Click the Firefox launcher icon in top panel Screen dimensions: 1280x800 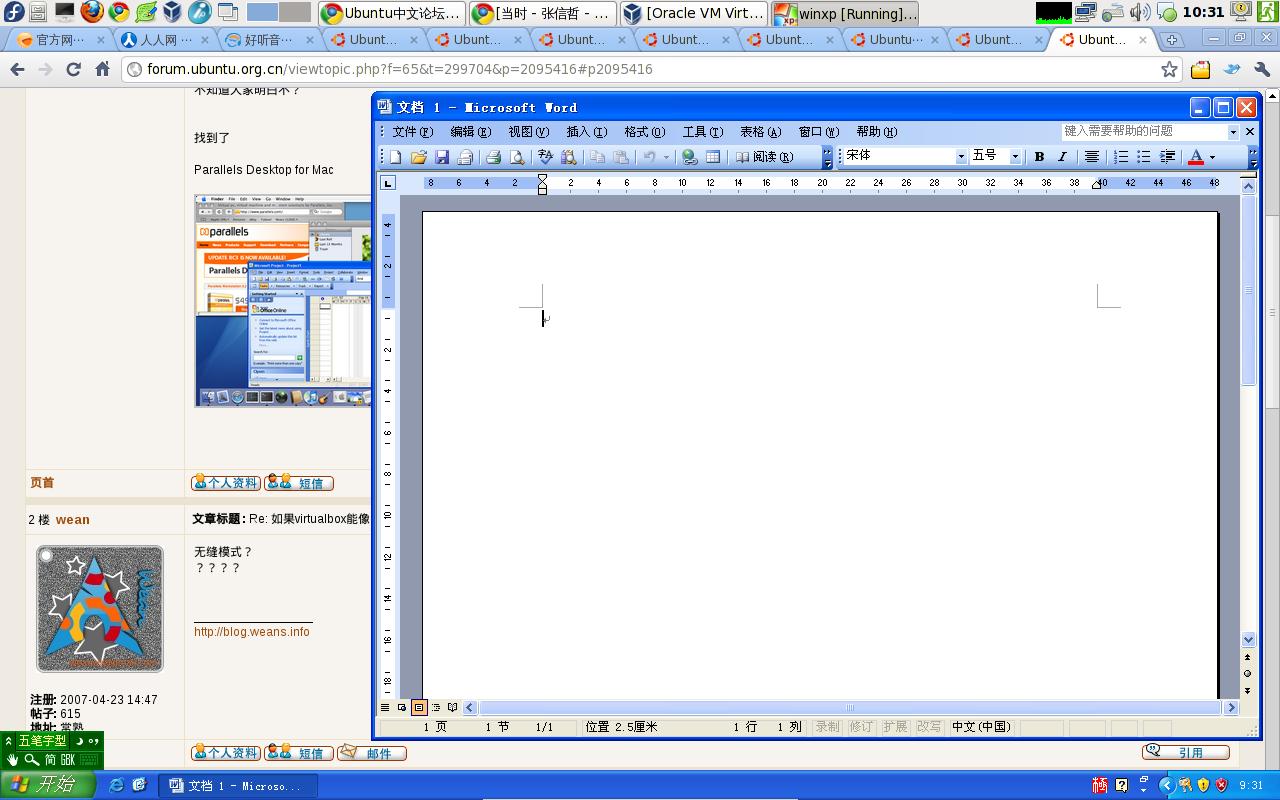(x=91, y=12)
